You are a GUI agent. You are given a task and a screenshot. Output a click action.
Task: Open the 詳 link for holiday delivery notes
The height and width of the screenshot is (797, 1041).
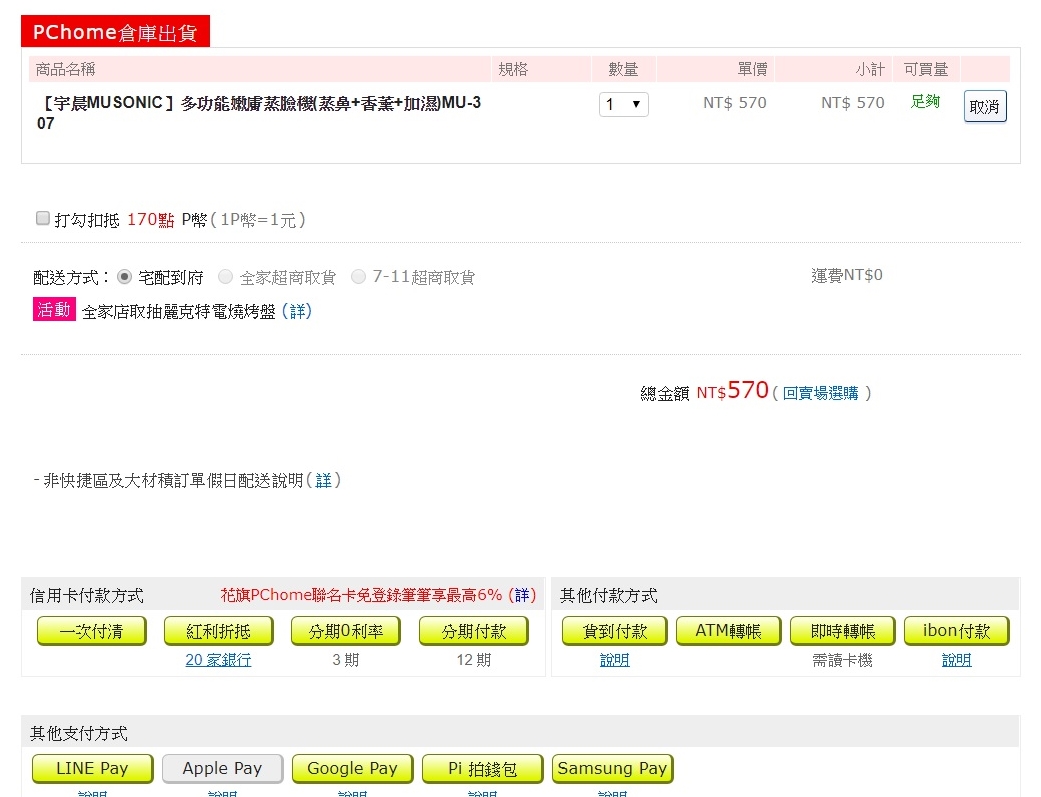click(323, 480)
